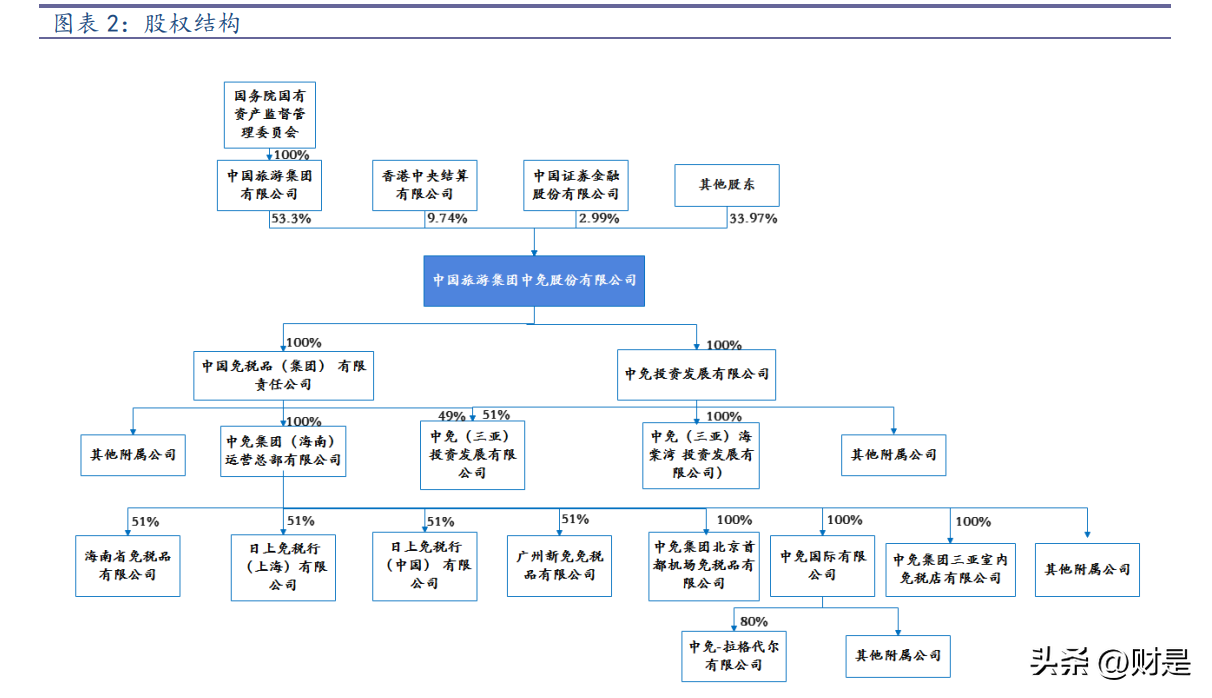Select 中免集团（海南）运营总部有限公司 box

click(x=283, y=451)
